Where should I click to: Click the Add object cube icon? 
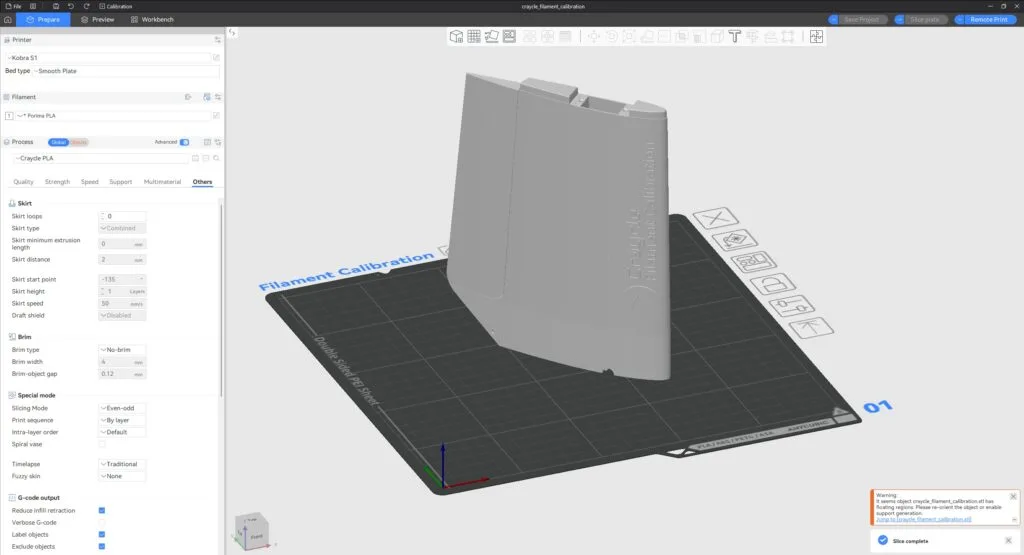pyautogui.click(x=456, y=37)
